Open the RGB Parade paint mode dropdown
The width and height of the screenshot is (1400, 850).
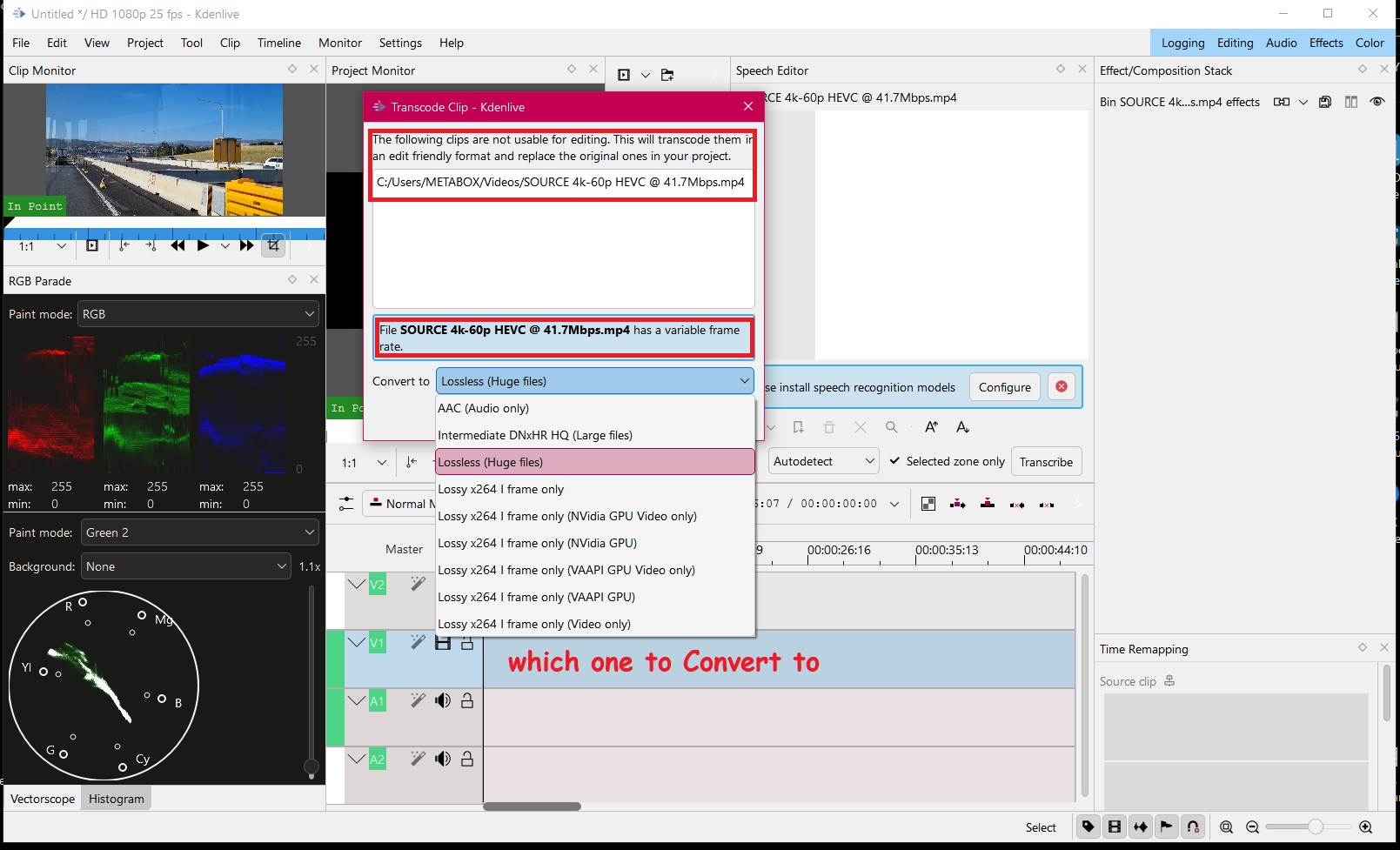pyautogui.click(x=199, y=314)
